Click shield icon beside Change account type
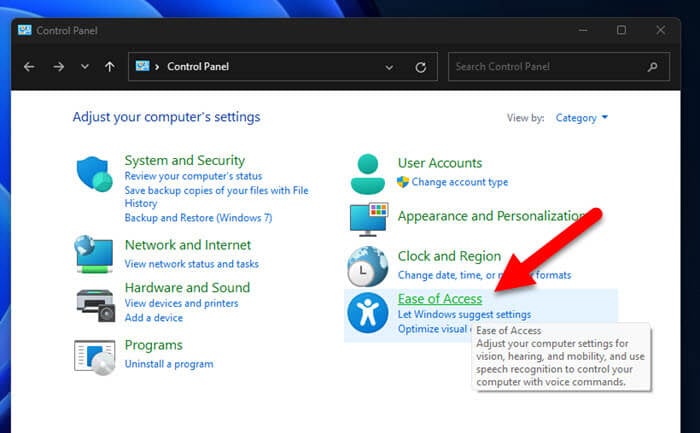This screenshot has width=700, height=433. click(403, 182)
